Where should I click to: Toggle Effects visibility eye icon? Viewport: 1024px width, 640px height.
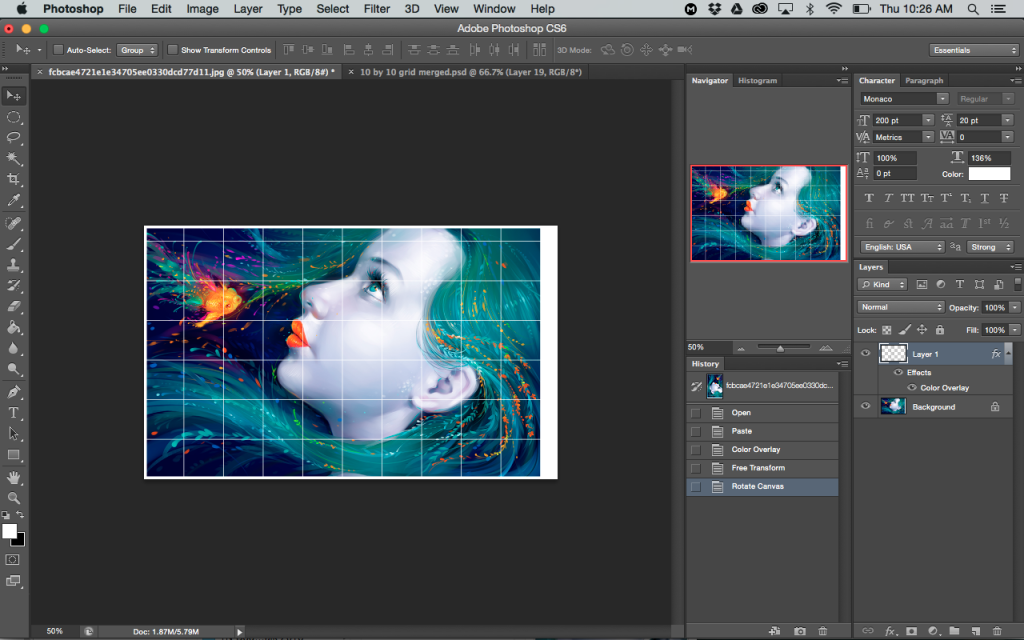click(x=898, y=372)
